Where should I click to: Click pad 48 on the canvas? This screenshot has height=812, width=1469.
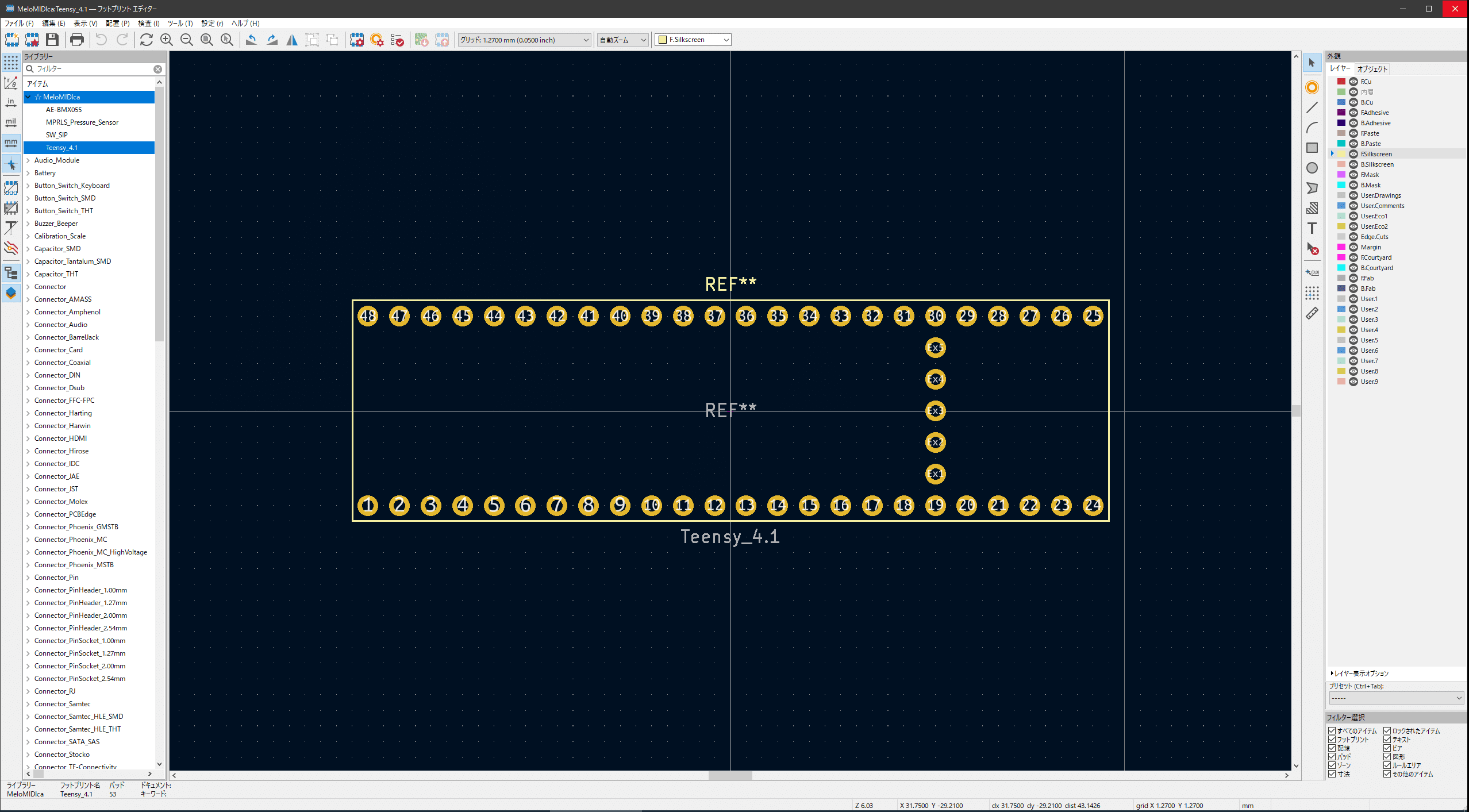(368, 315)
